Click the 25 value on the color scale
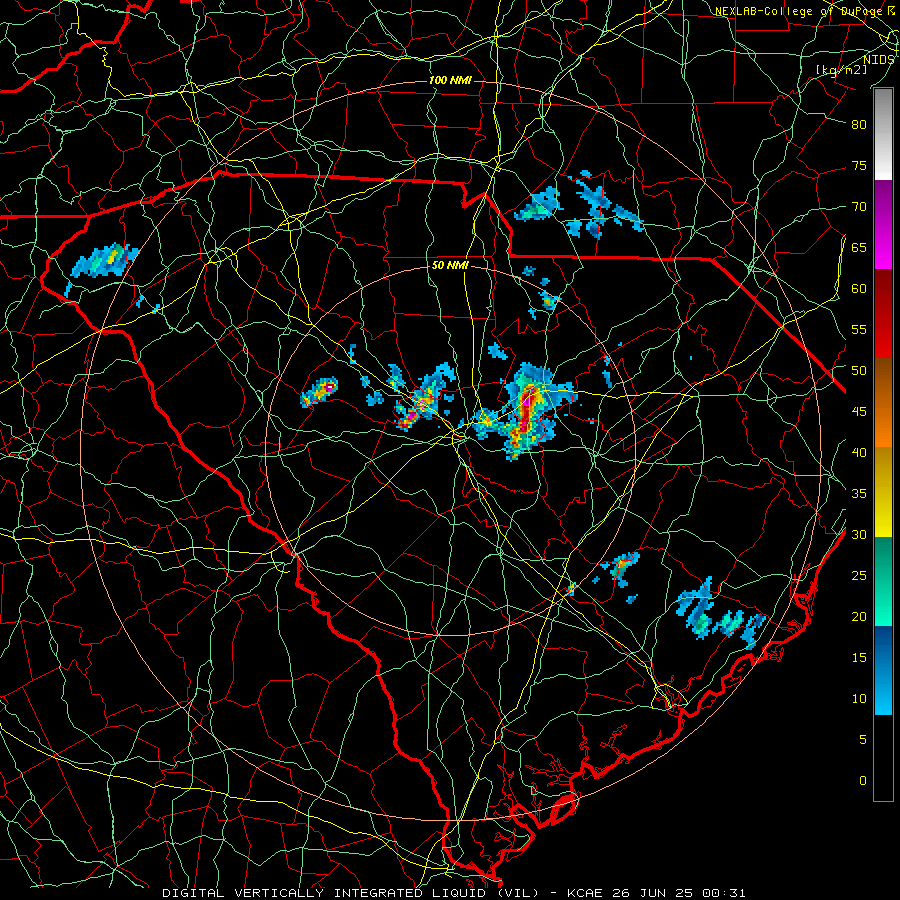 coord(859,576)
